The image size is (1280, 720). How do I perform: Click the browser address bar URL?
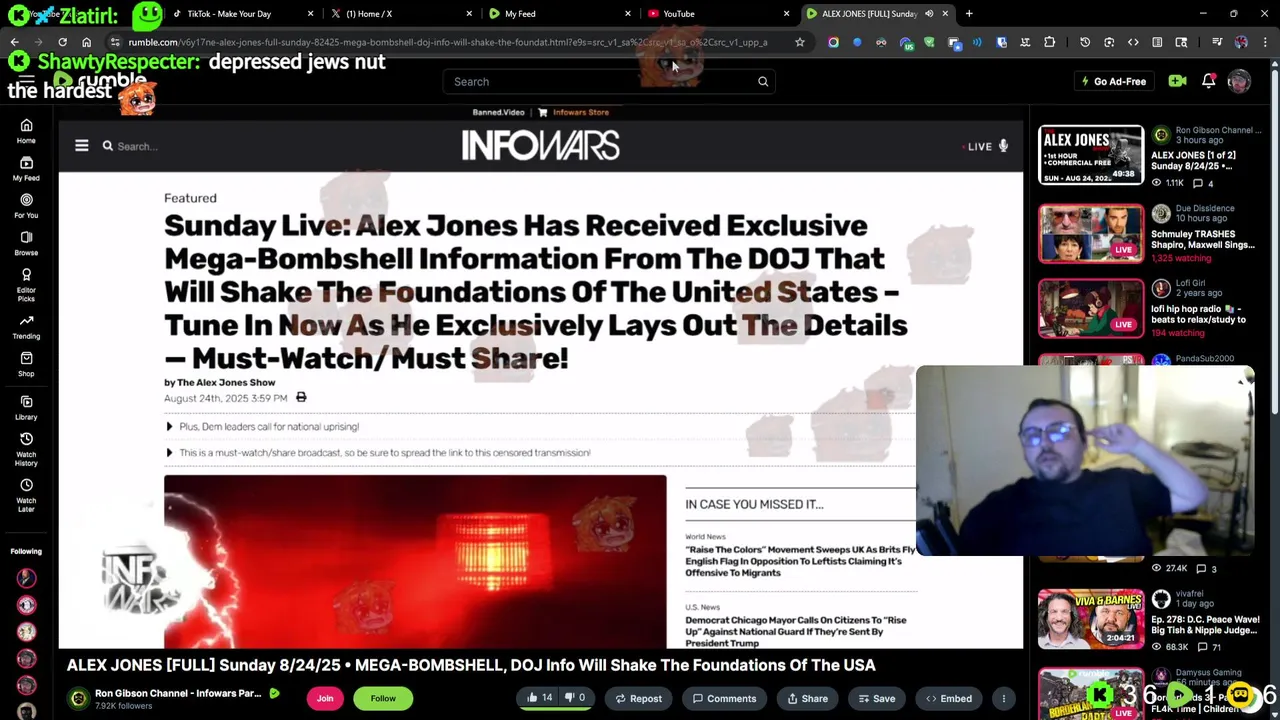(x=448, y=42)
